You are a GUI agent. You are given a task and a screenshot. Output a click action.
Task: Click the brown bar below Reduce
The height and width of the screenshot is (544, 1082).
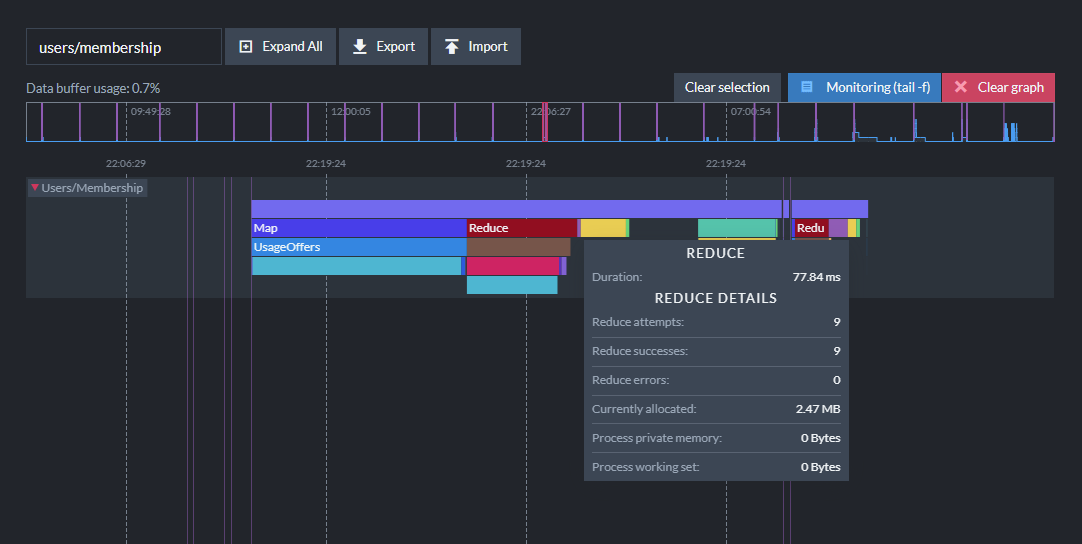point(518,247)
